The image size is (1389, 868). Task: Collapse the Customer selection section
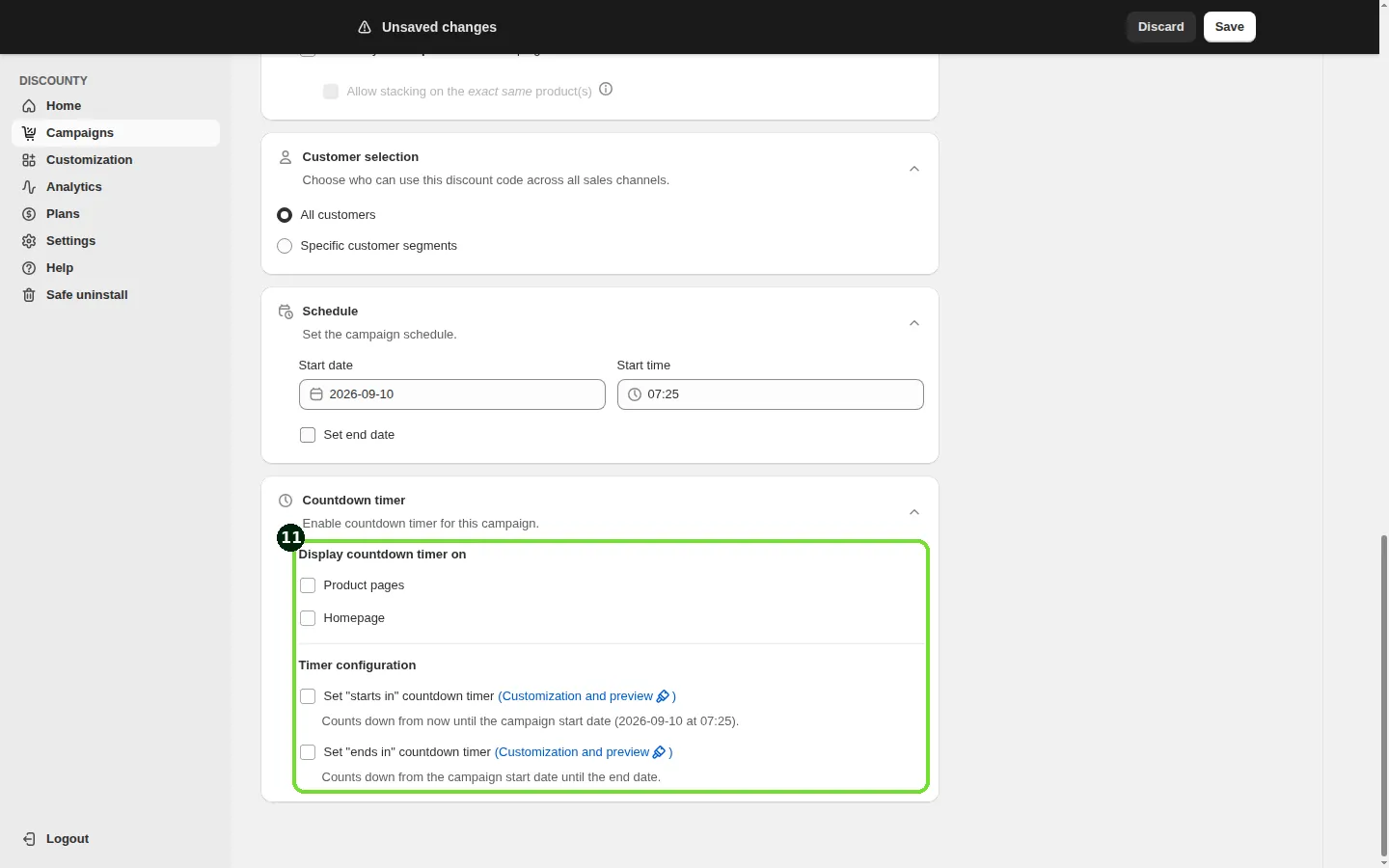pos(914,169)
